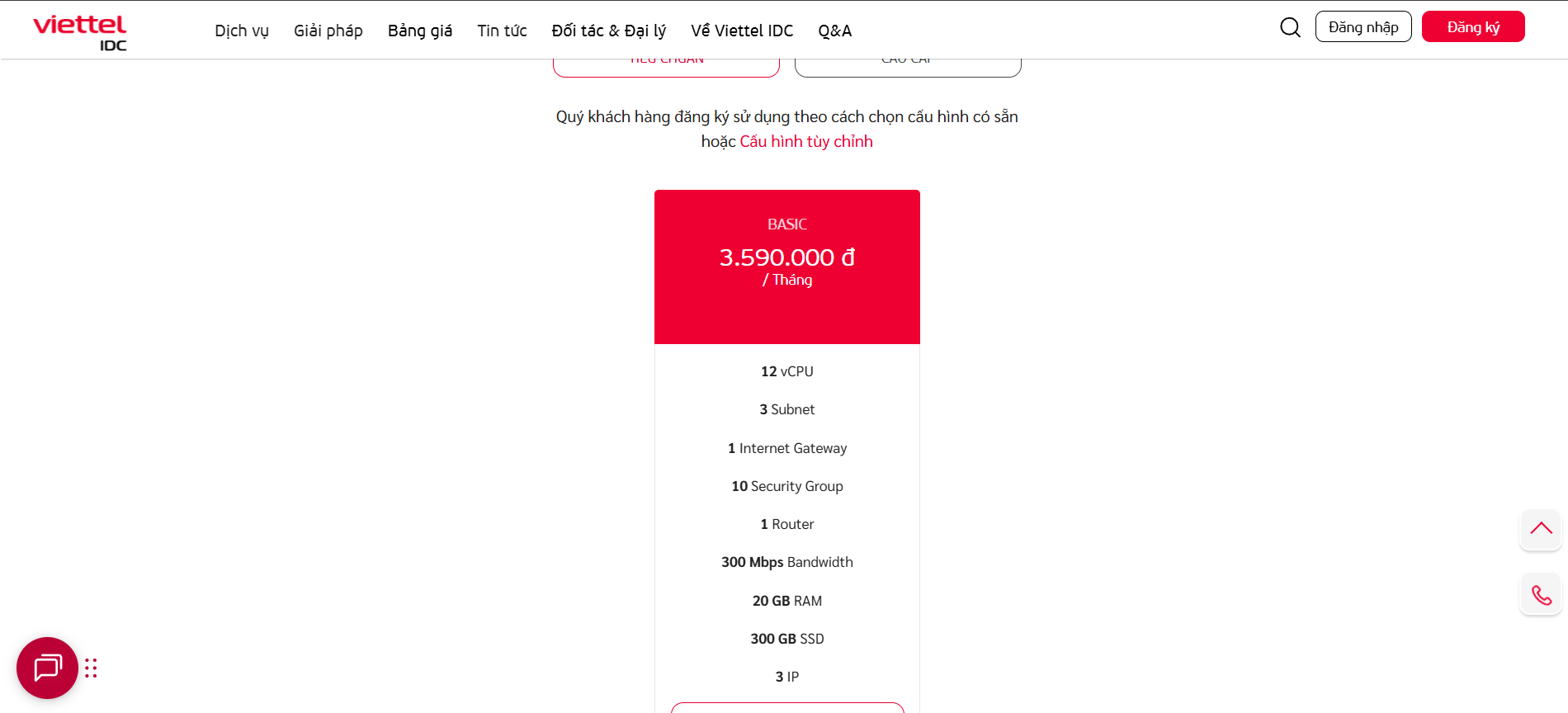Open the search magnifier icon
The image size is (1568, 713).
[x=1290, y=27]
